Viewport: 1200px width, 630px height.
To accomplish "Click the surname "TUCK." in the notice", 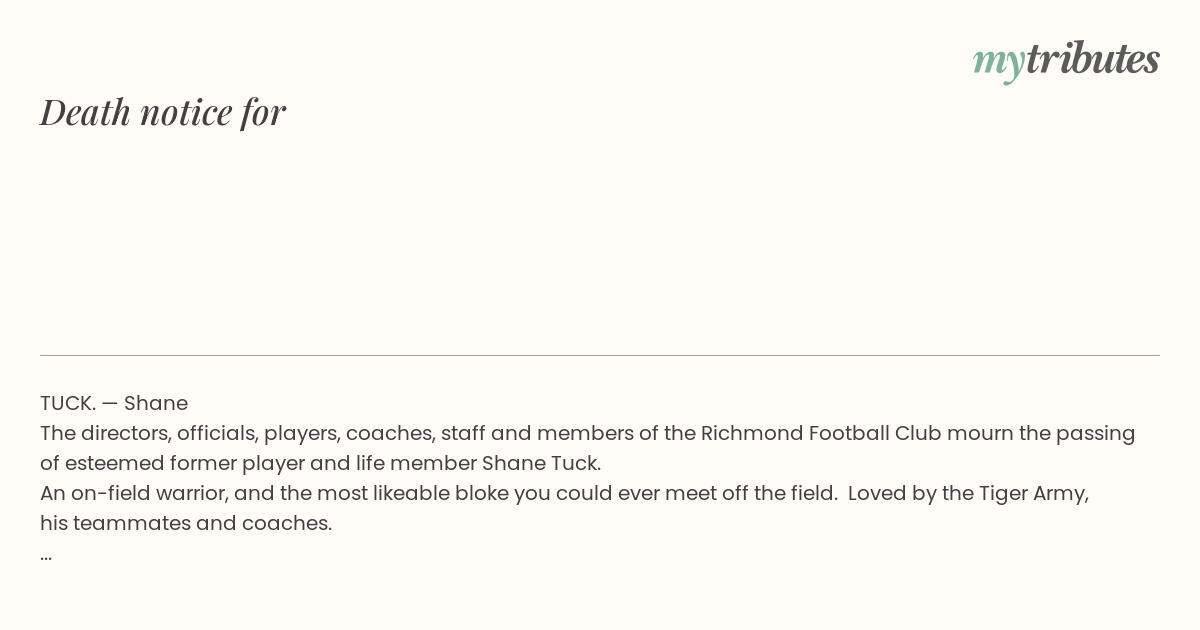I will [67, 403].
